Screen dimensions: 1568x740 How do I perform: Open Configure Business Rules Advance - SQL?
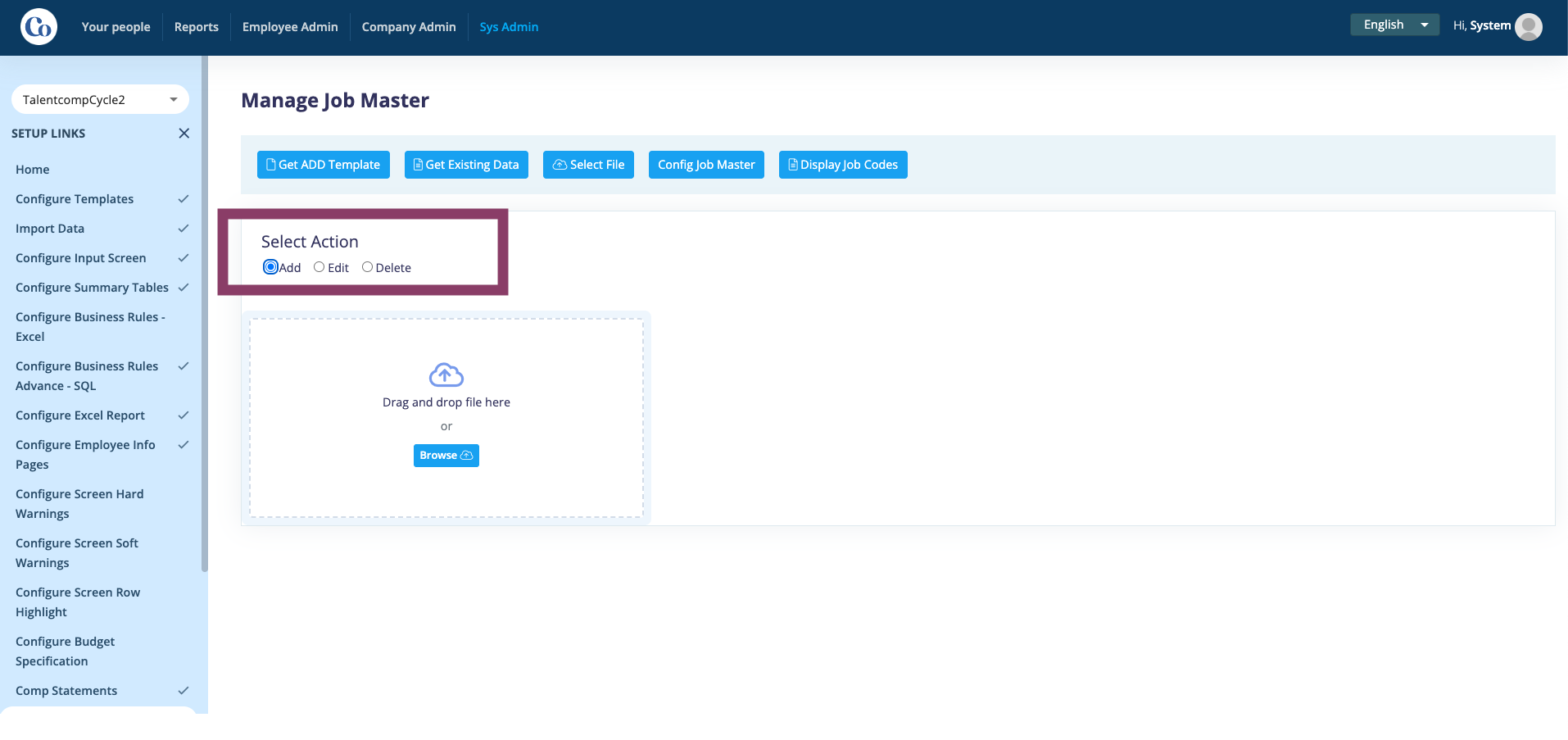click(x=87, y=376)
